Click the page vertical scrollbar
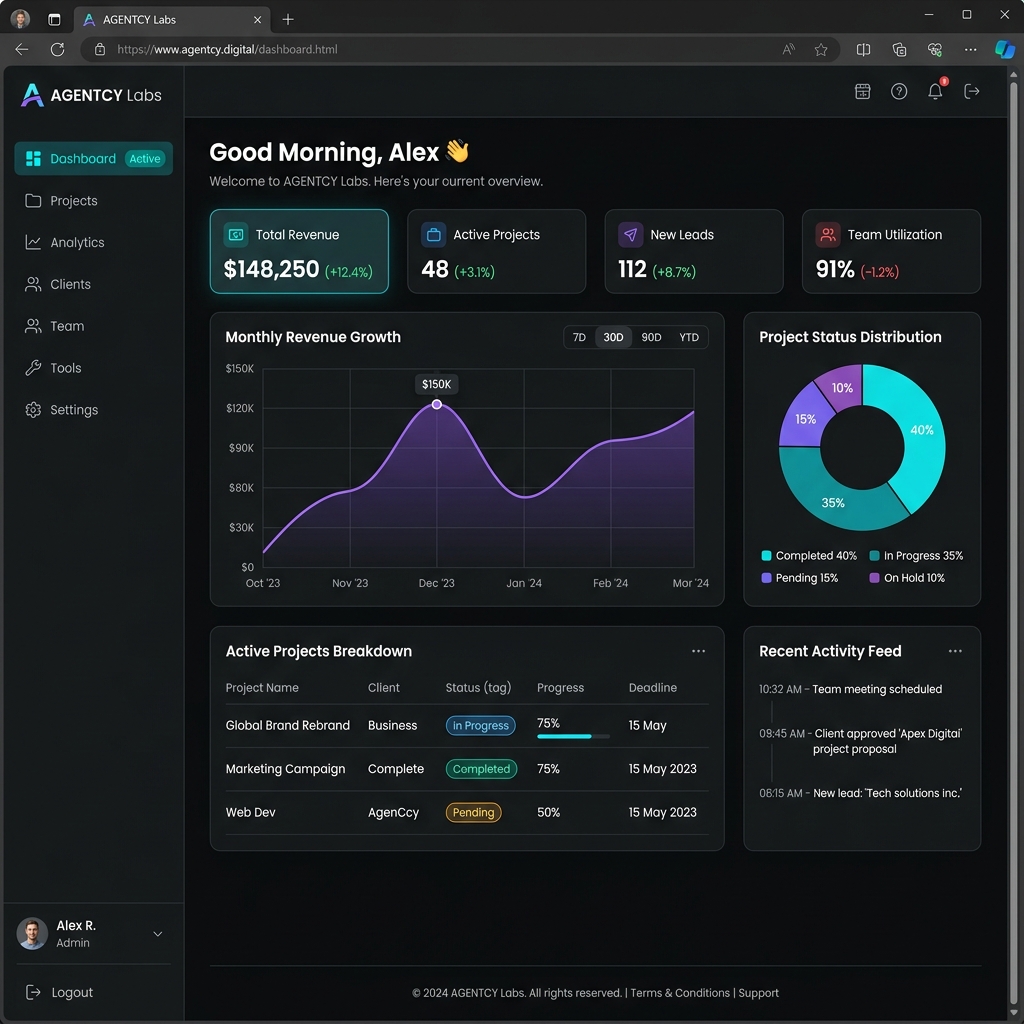The height and width of the screenshot is (1024, 1024). tap(1013, 542)
